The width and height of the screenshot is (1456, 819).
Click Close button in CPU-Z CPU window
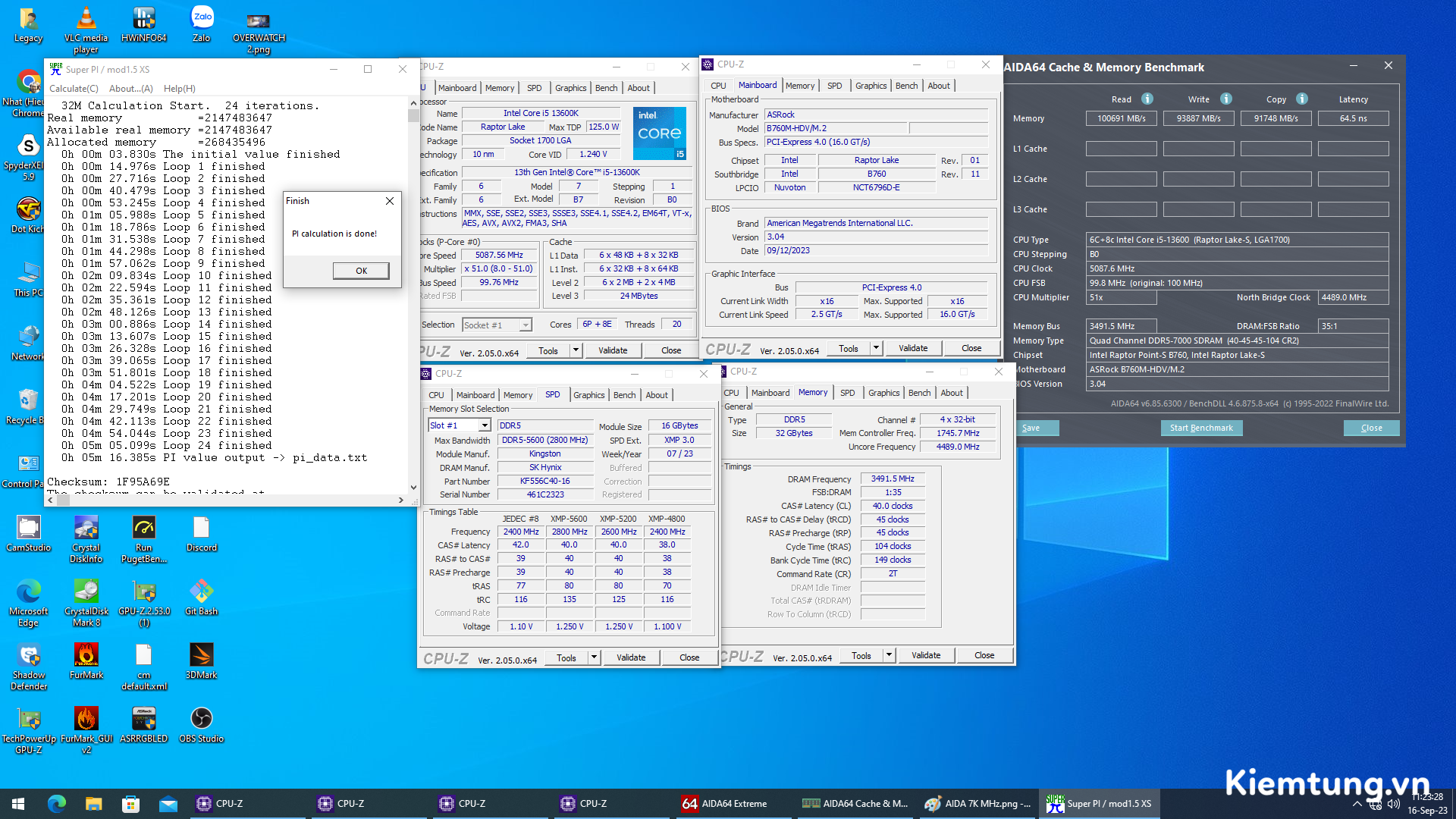pyautogui.click(x=671, y=350)
